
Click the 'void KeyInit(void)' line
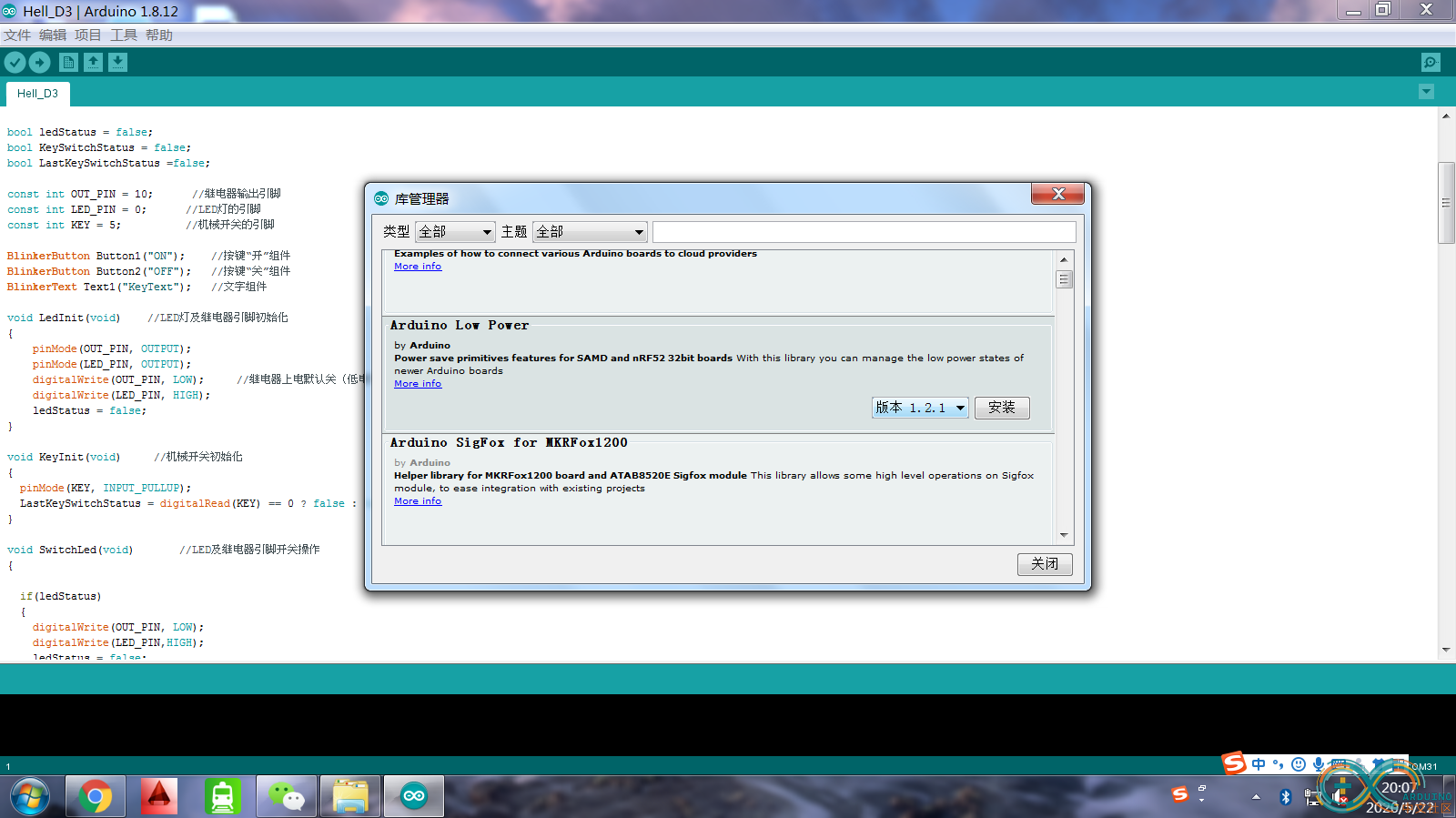click(x=64, y=458)
